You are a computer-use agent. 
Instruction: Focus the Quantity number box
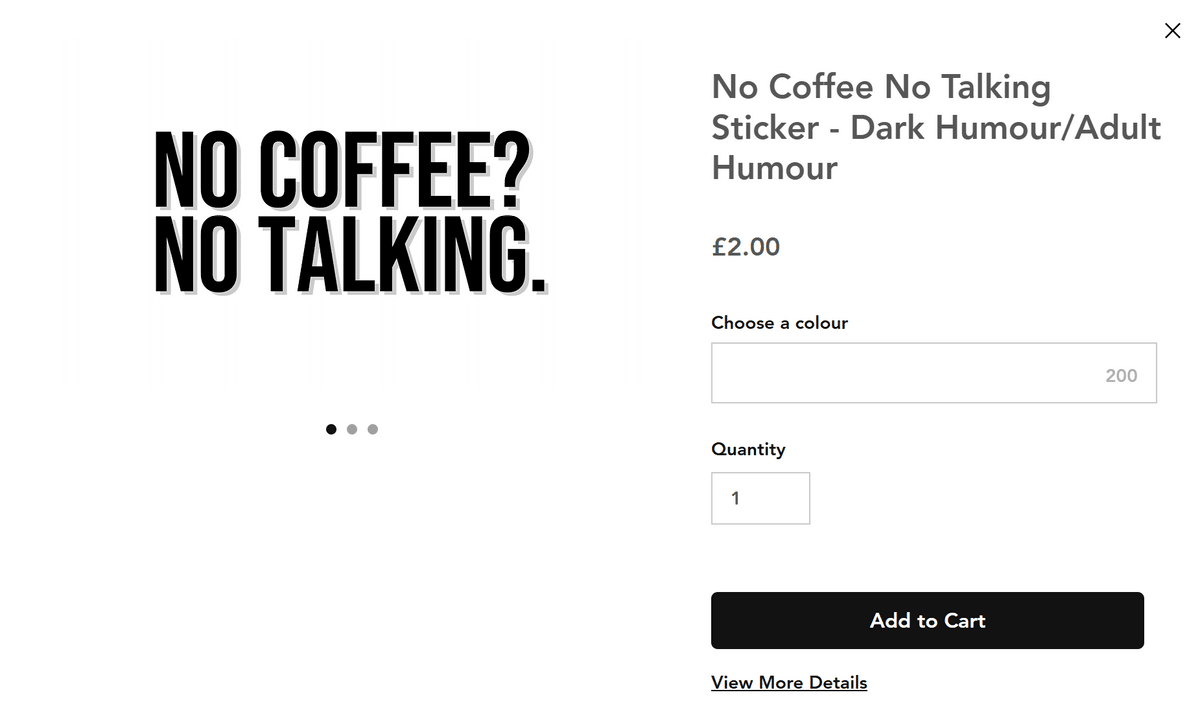pyautogui.click(x=760, y=498)
